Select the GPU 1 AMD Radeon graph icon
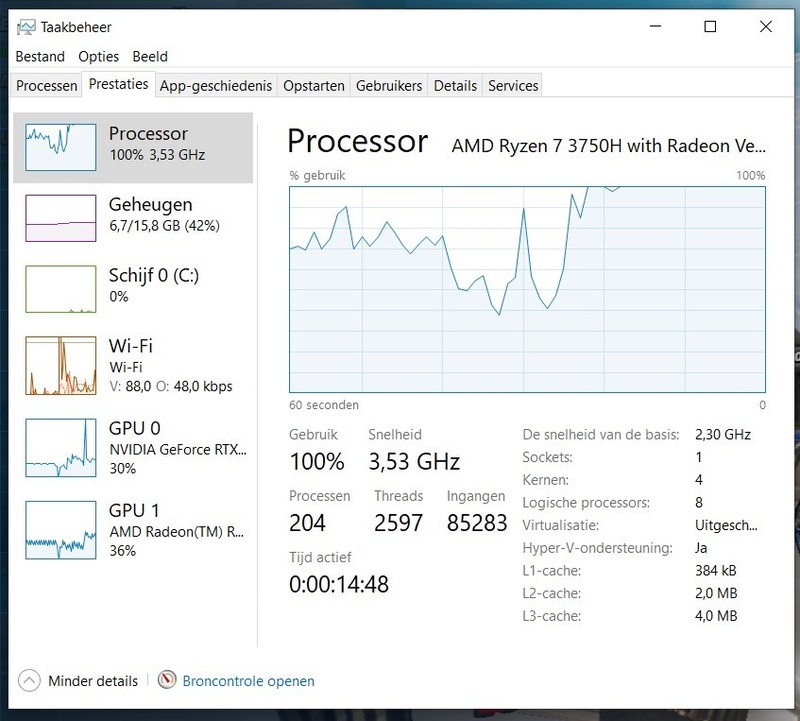800x721 pixels. tap(60, 527)
